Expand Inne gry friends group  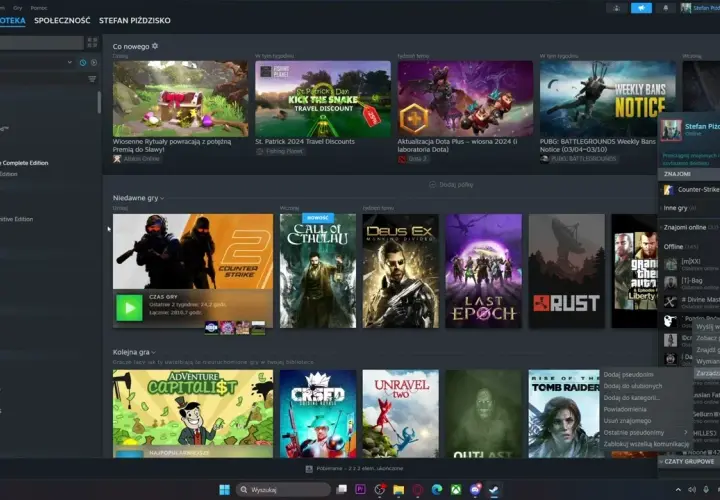(x=690, y=208)
